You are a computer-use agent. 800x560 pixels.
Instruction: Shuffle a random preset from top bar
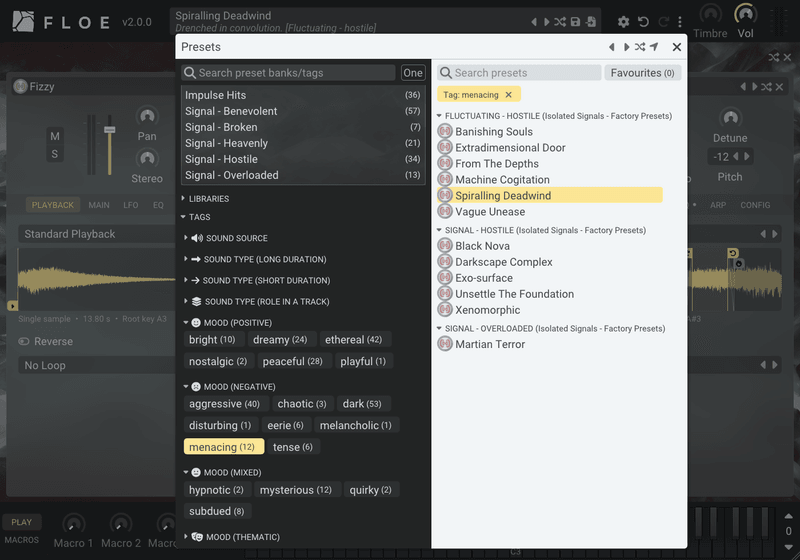(560, 22)
